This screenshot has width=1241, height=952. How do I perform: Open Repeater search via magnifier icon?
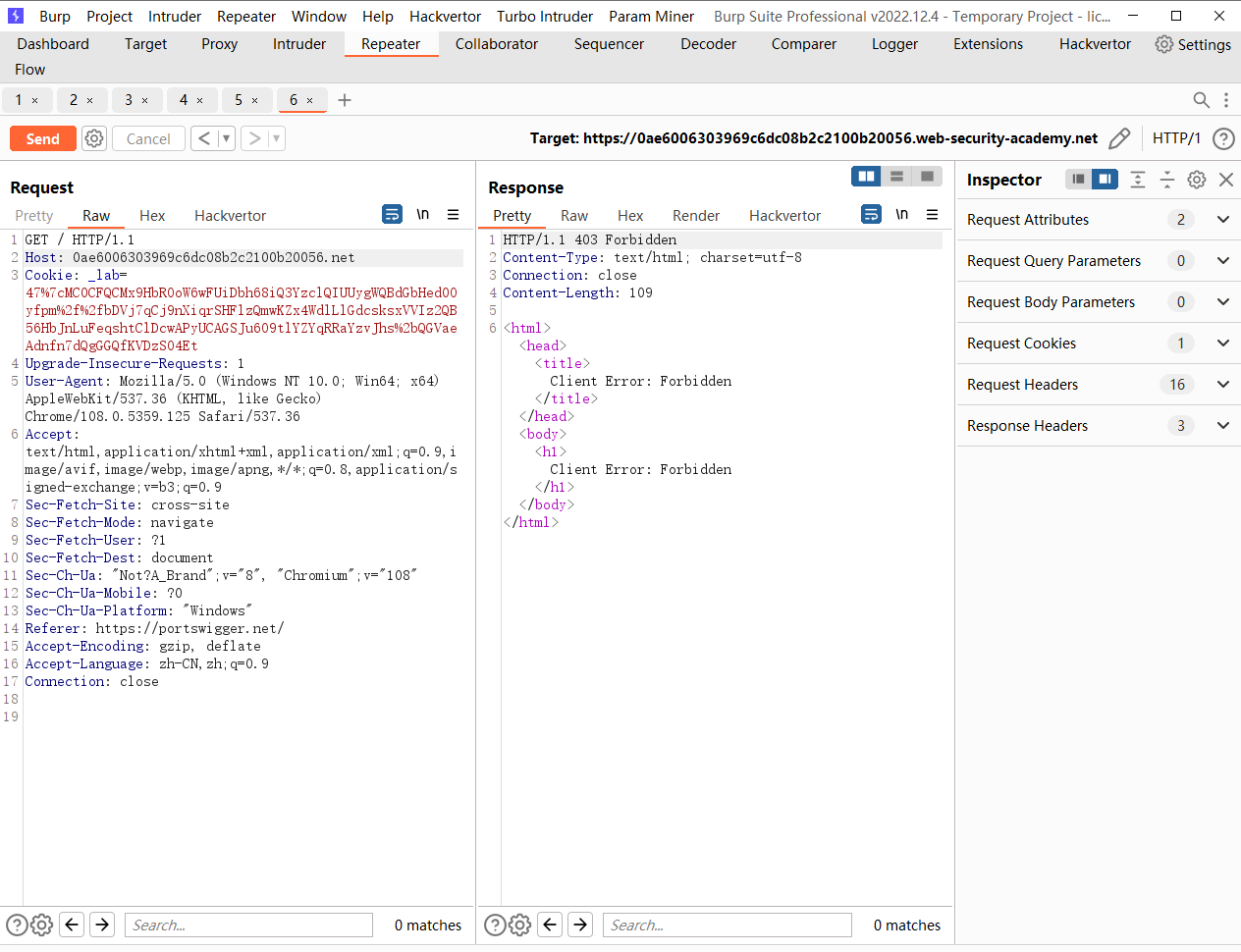pos(1201,100)
